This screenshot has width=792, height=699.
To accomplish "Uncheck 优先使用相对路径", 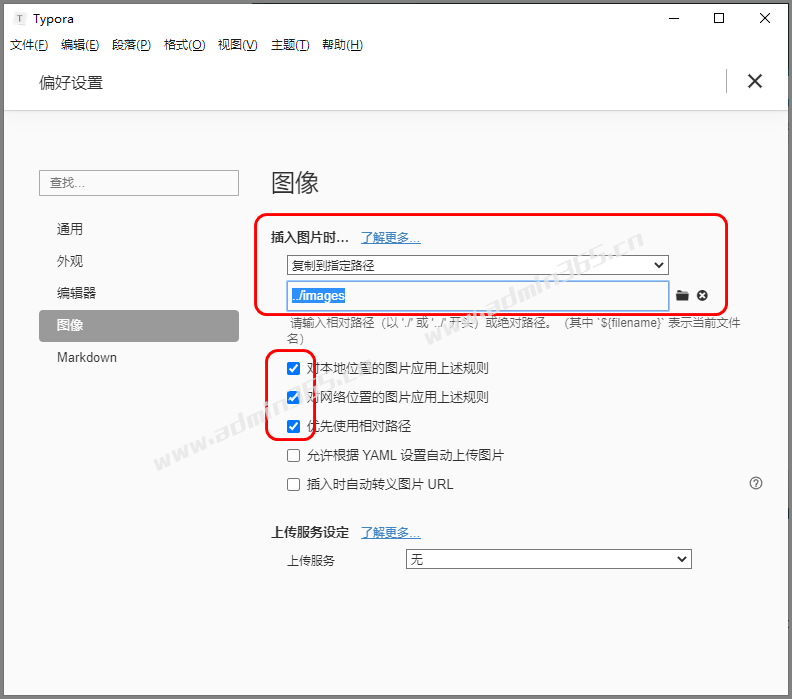I will click(x=293, y=426).
